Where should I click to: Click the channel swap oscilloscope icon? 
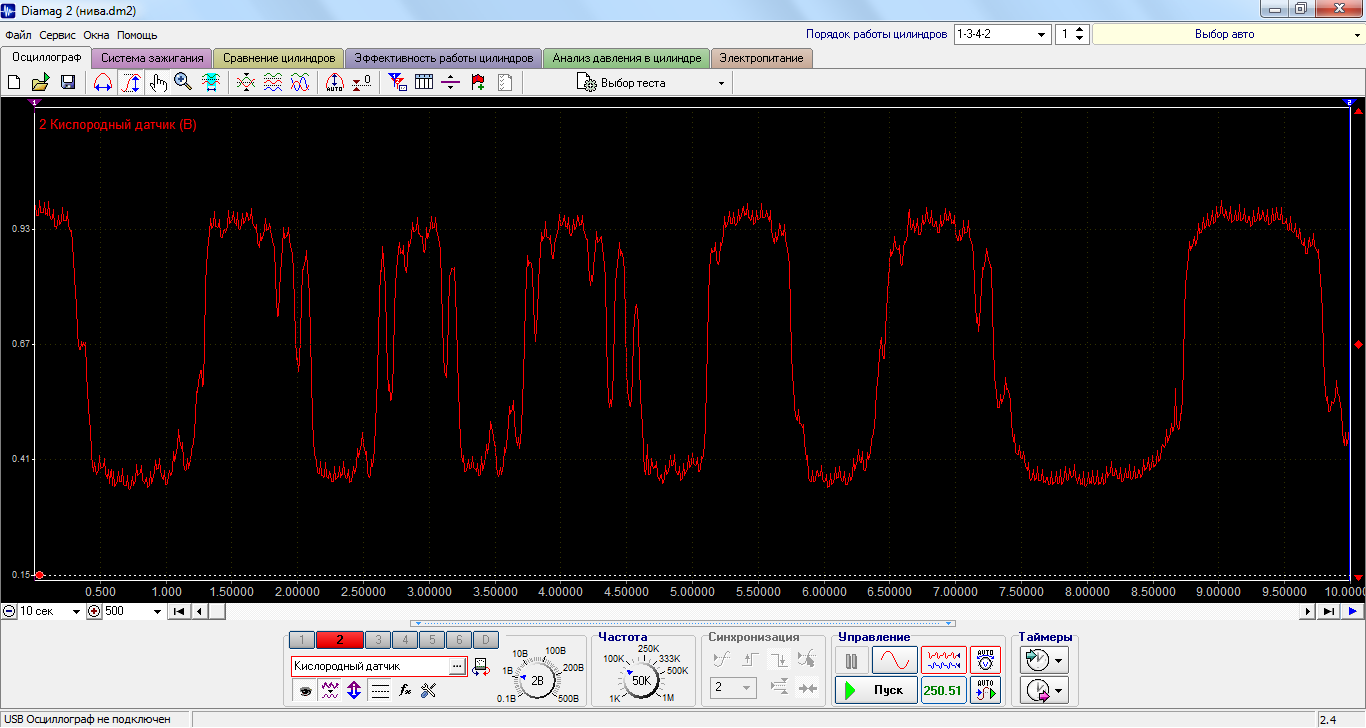(481, 666)
